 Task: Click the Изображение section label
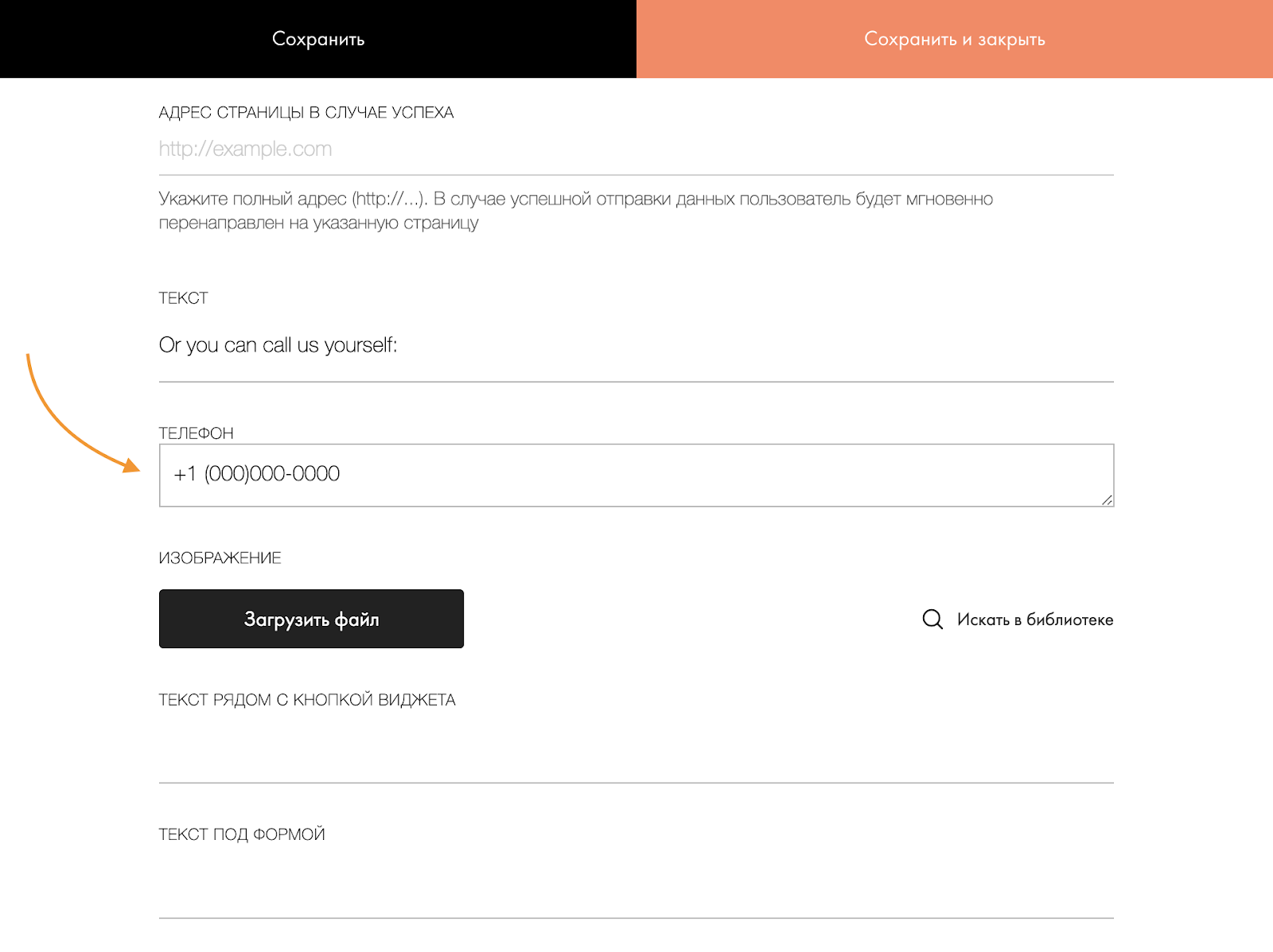[x=220, y=558]
